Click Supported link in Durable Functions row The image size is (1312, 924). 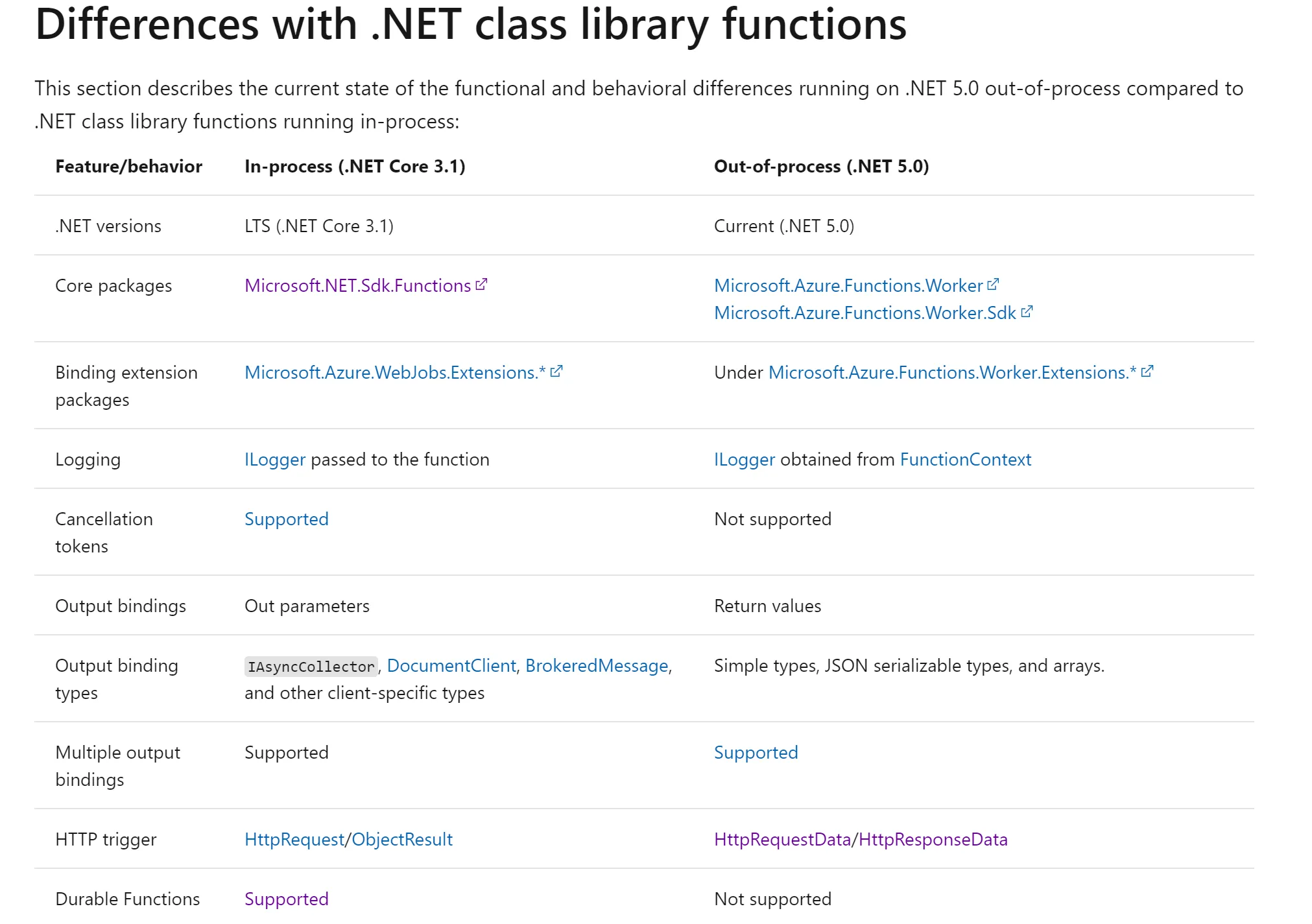click(286, 899)
